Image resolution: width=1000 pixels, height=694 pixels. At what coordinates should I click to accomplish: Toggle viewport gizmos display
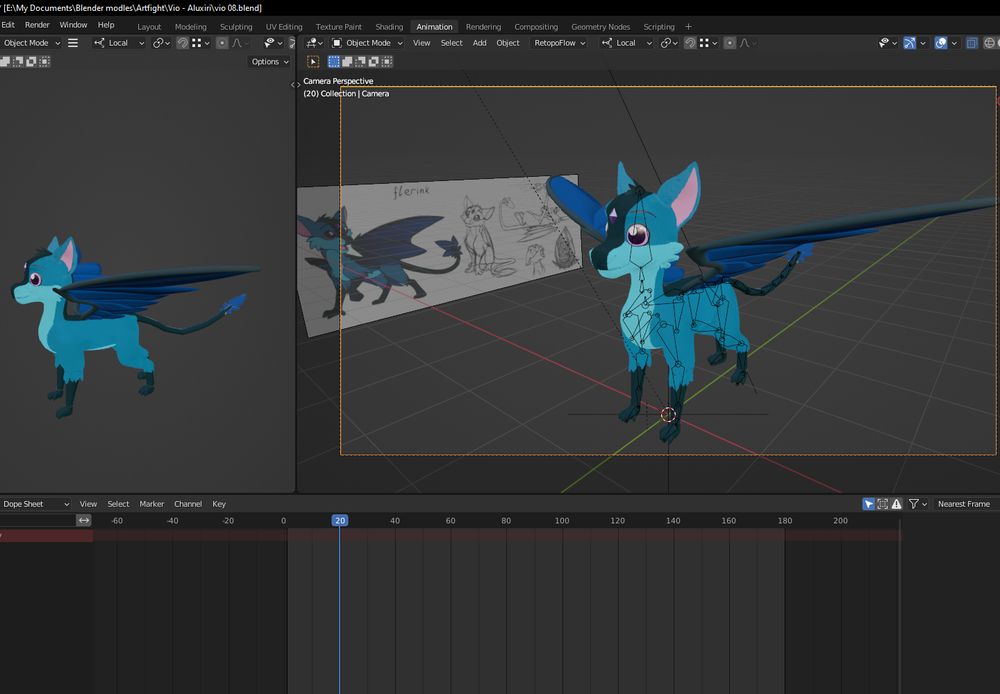pos(910,43)
